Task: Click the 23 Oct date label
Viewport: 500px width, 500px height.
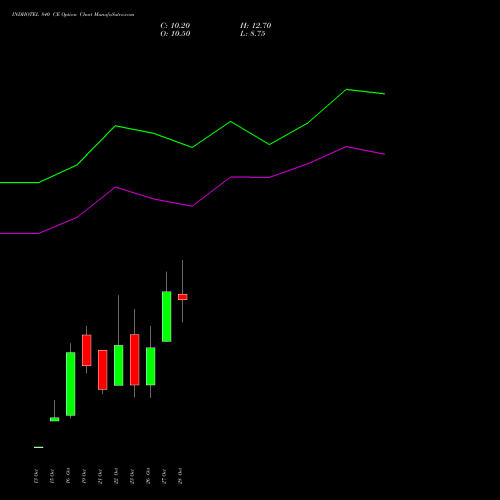Action: pyautogui.click(x=132, y=476)
